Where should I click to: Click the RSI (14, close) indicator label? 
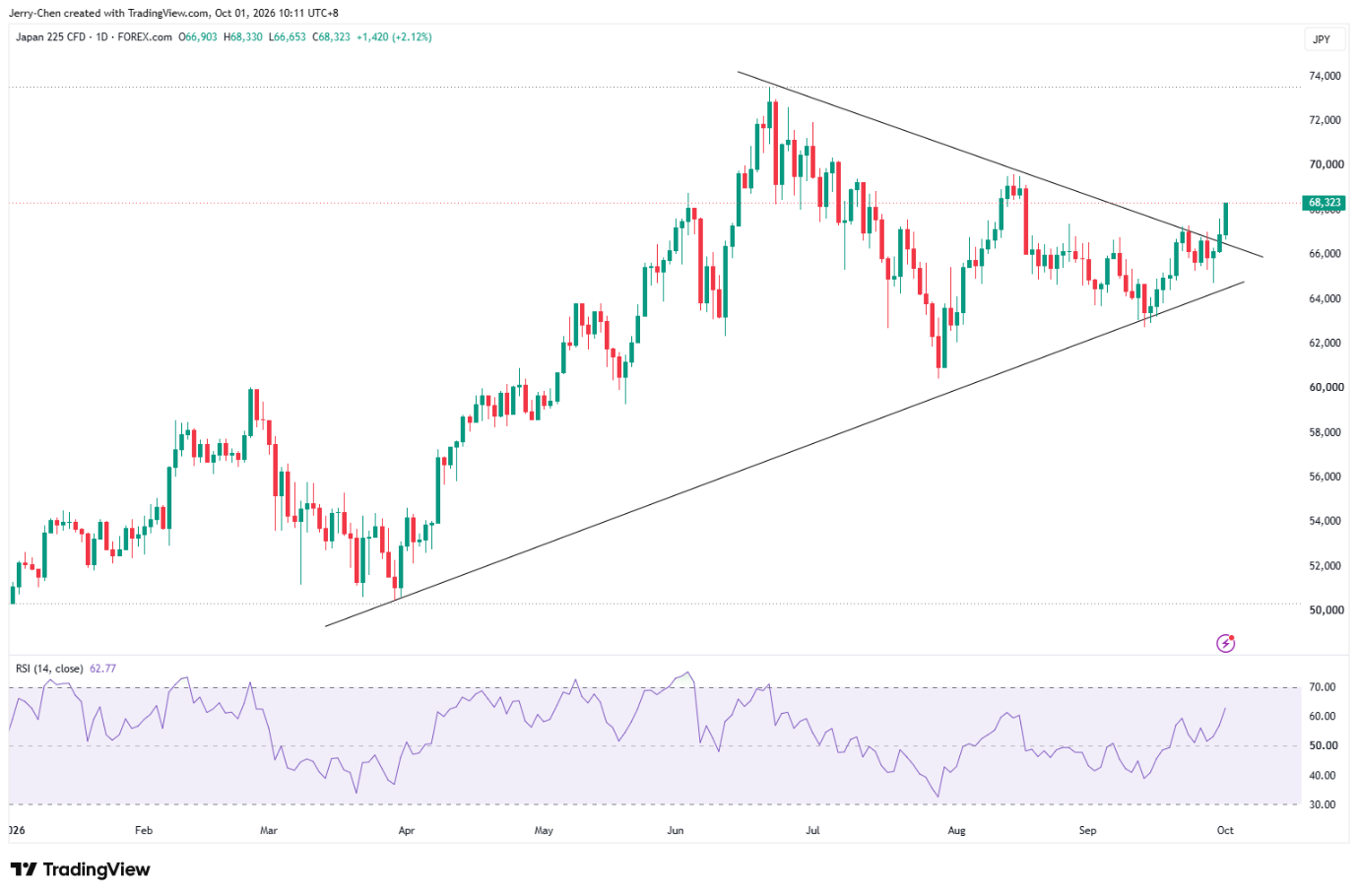(49, 669)
